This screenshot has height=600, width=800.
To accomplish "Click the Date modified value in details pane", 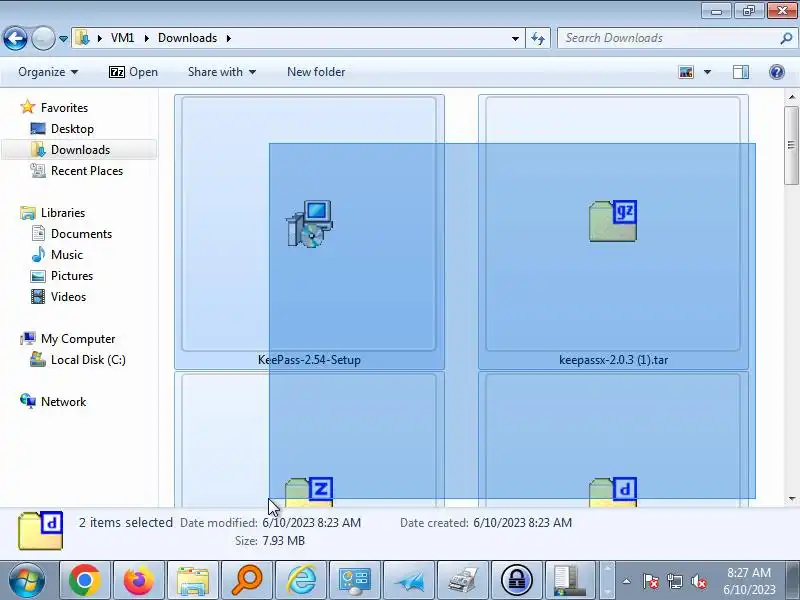I will (311, 522).
